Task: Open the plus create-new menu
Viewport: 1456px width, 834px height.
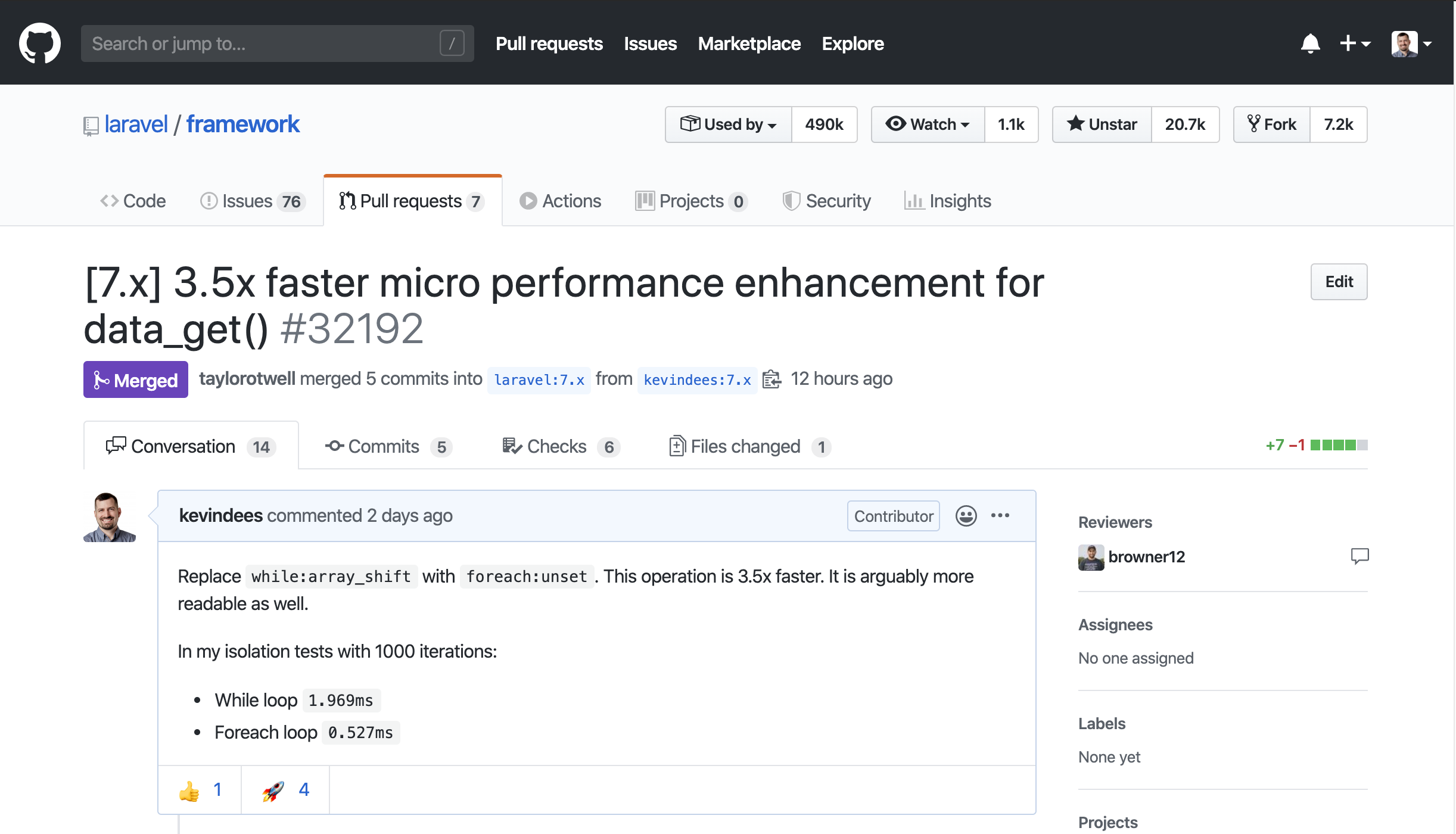Action: (x=1355, y=43)
